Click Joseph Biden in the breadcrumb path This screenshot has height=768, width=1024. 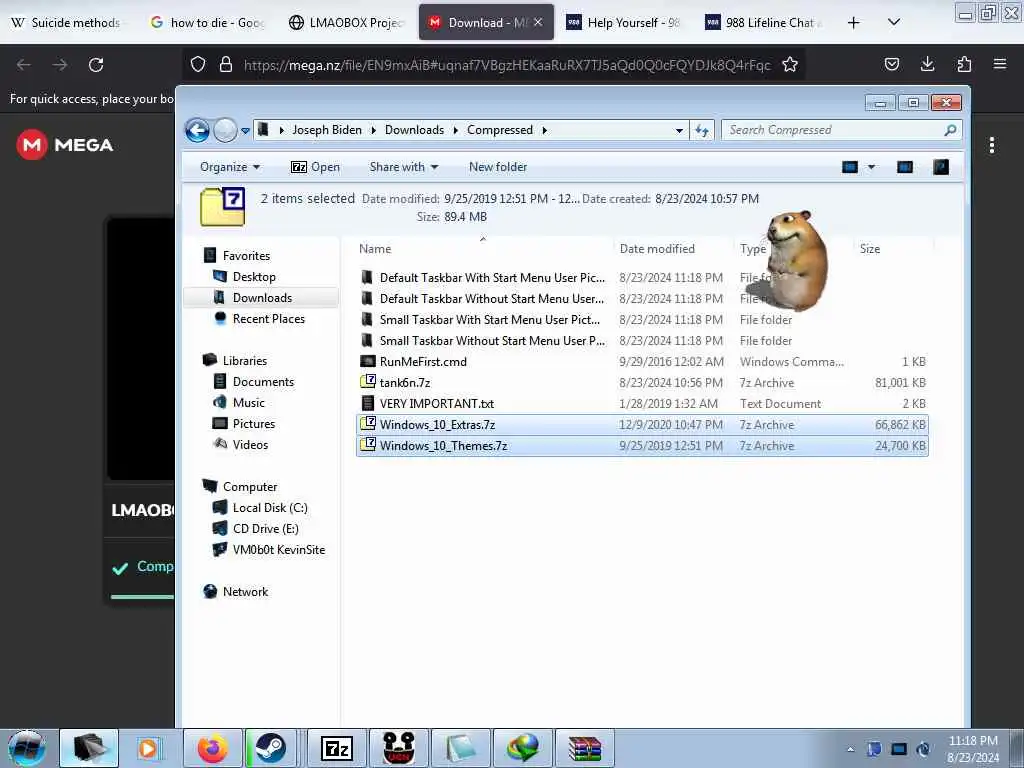(327, 130)
